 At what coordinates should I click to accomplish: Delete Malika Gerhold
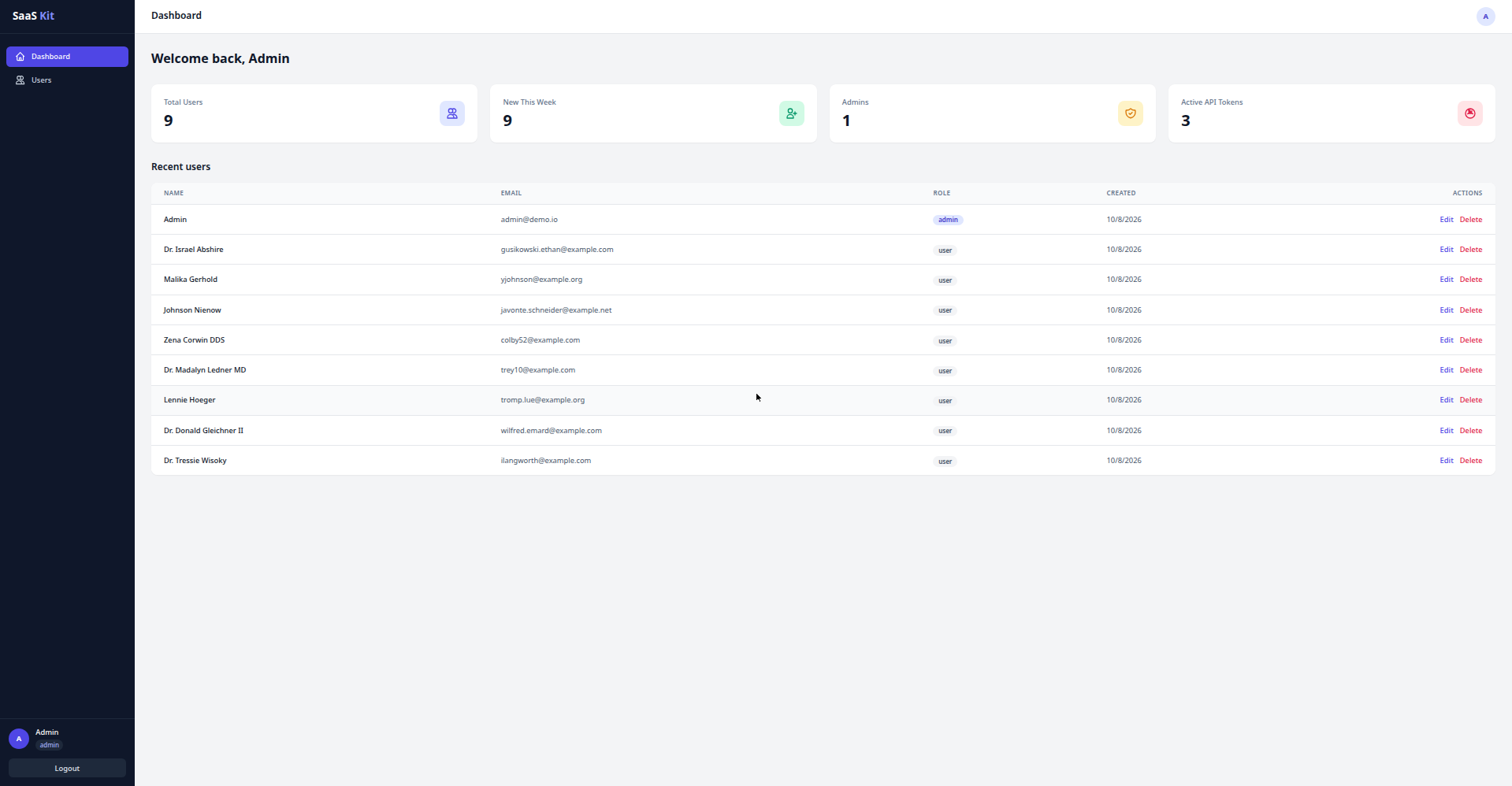pyautogui.click(x=1471, y=280)
